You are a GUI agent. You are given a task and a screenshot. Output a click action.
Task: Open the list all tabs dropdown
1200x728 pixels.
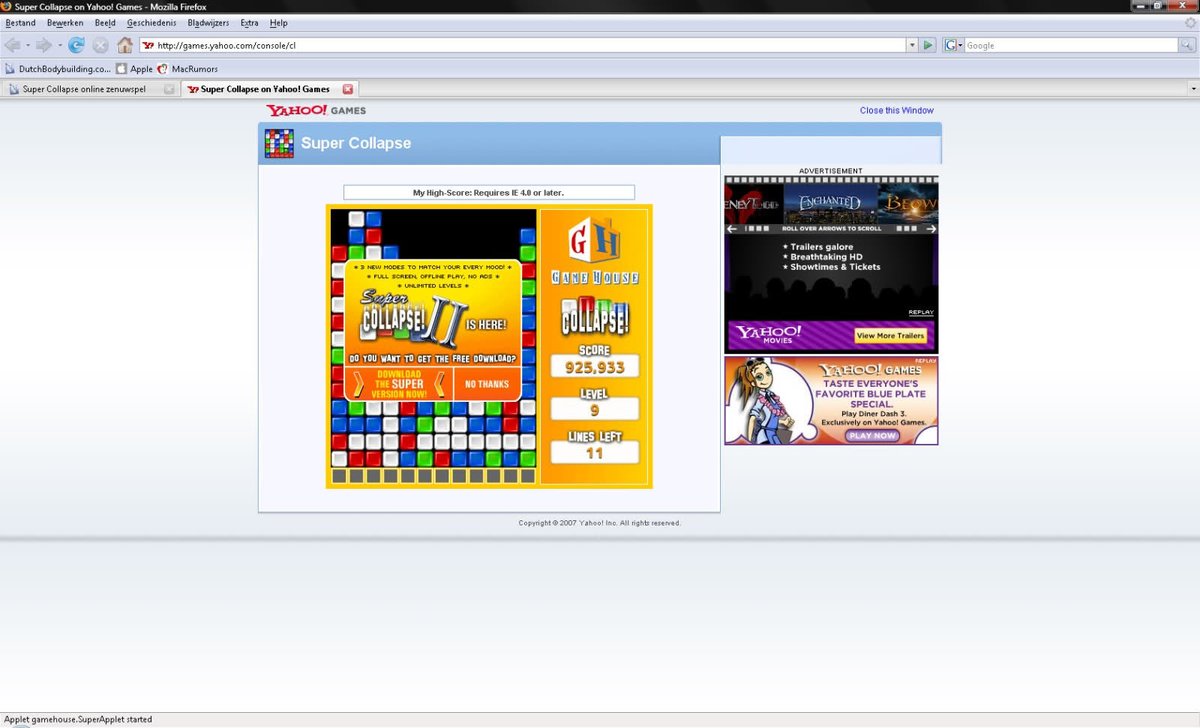(1192, 89)
